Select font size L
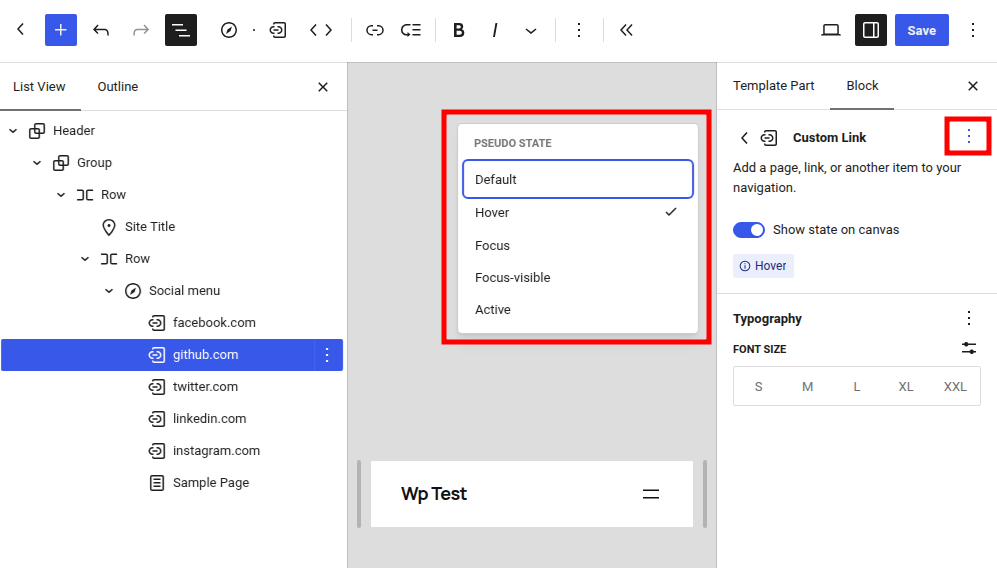The height and width of the screenshot is (568, 997). tap(856, 387)
